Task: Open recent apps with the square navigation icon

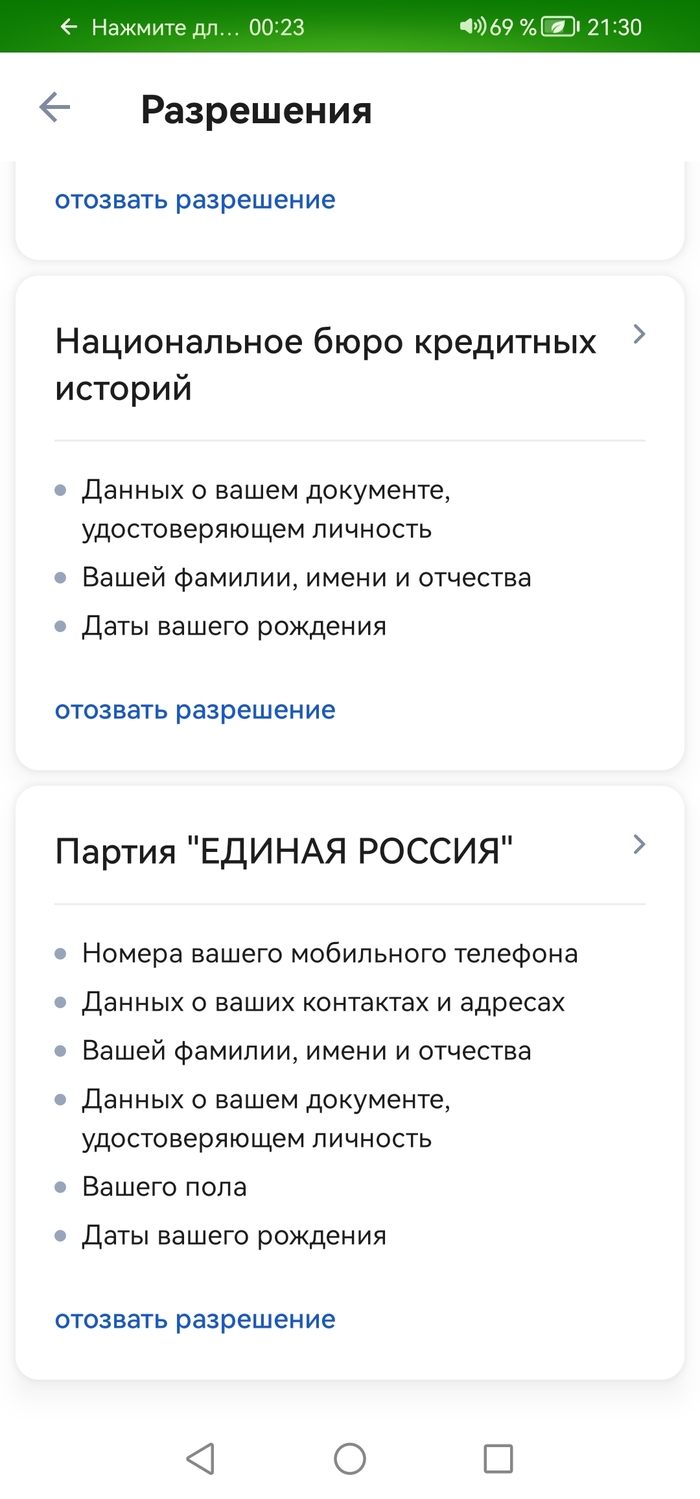Action: [495, 1458]
